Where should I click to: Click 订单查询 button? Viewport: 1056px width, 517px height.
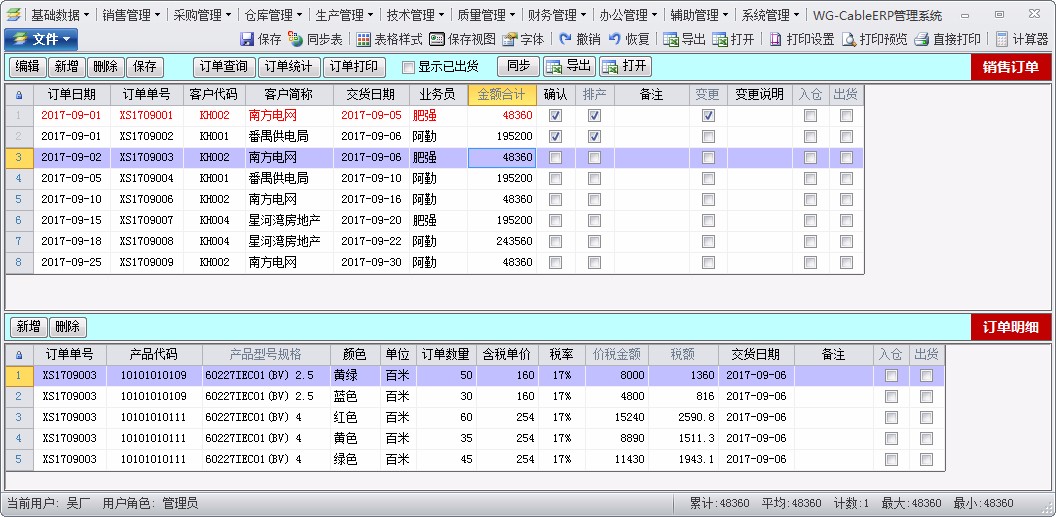pyautogui.click(x=224, y=67)
